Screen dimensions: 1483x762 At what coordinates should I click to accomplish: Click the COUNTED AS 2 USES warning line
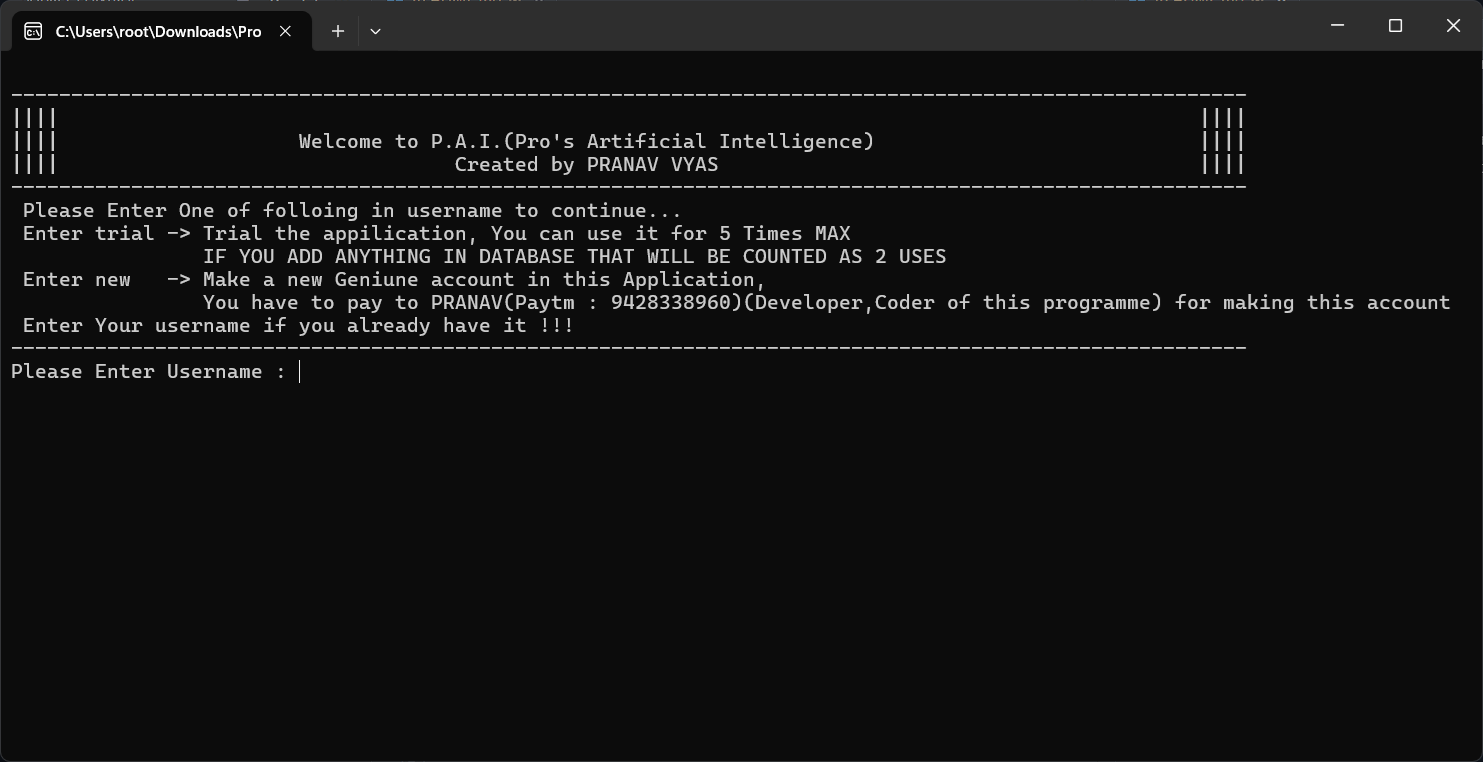(574, 256)
